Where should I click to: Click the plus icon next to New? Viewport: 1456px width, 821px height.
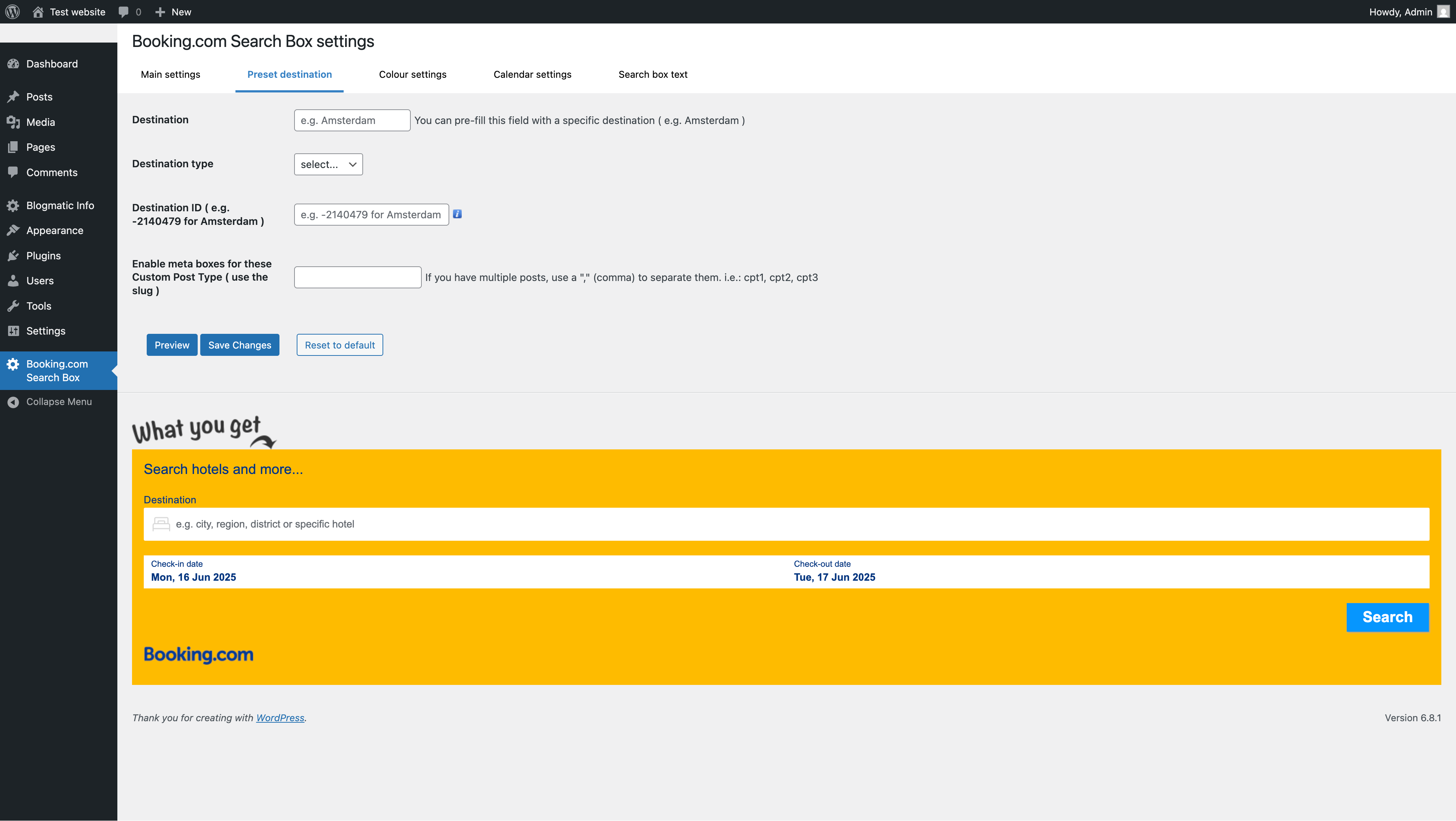coord(160,12)
